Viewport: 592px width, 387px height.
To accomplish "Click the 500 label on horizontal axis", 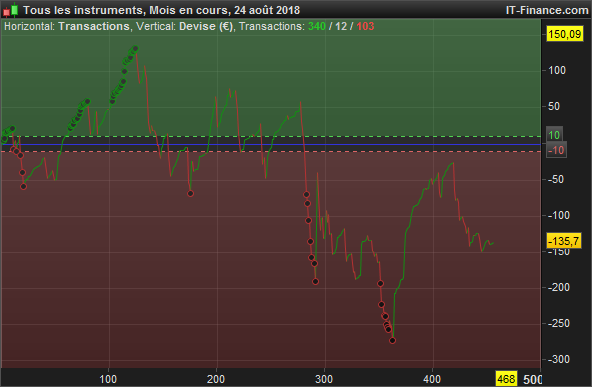I will pos(532,379).
